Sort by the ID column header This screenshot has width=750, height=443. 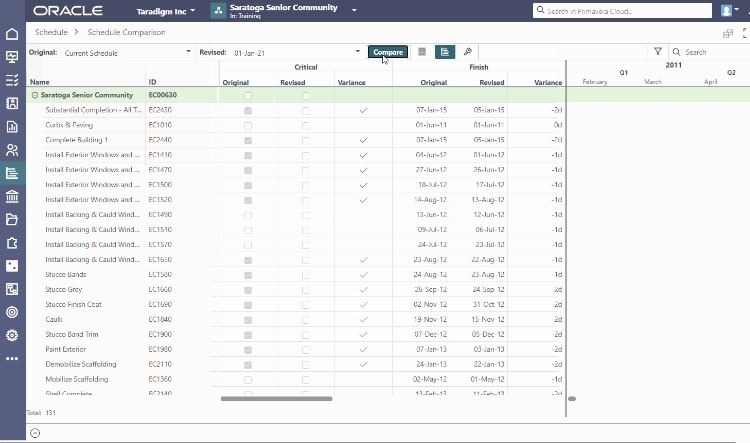[x=153, y=82]
